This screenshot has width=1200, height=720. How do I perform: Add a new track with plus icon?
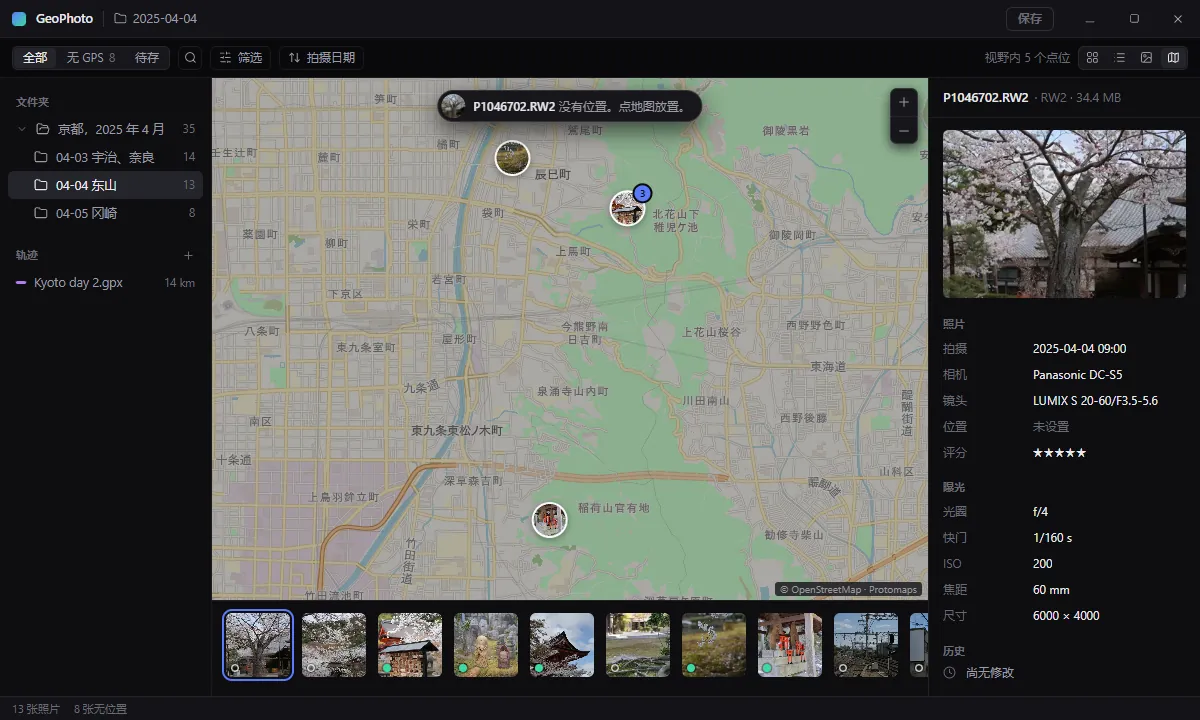[x=188, y=255]
